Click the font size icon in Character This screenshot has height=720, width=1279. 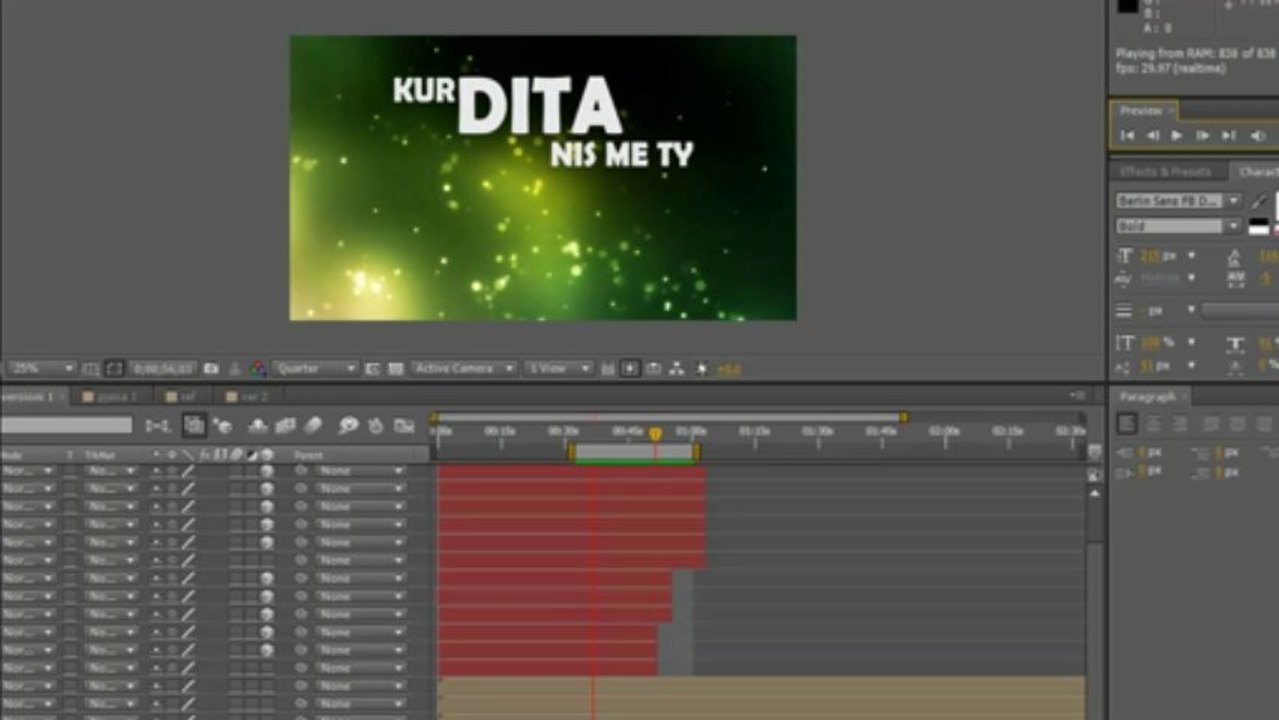pyautogui.click(x=1126, y=256)
